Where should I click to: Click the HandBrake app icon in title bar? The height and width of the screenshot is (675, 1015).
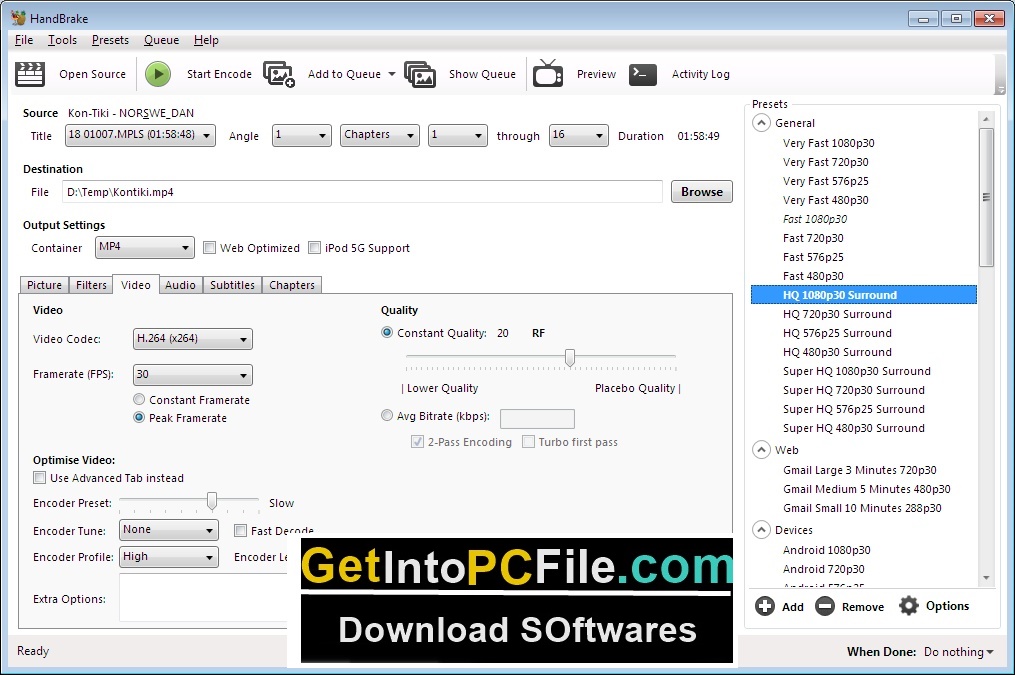(x=18, y=18)
